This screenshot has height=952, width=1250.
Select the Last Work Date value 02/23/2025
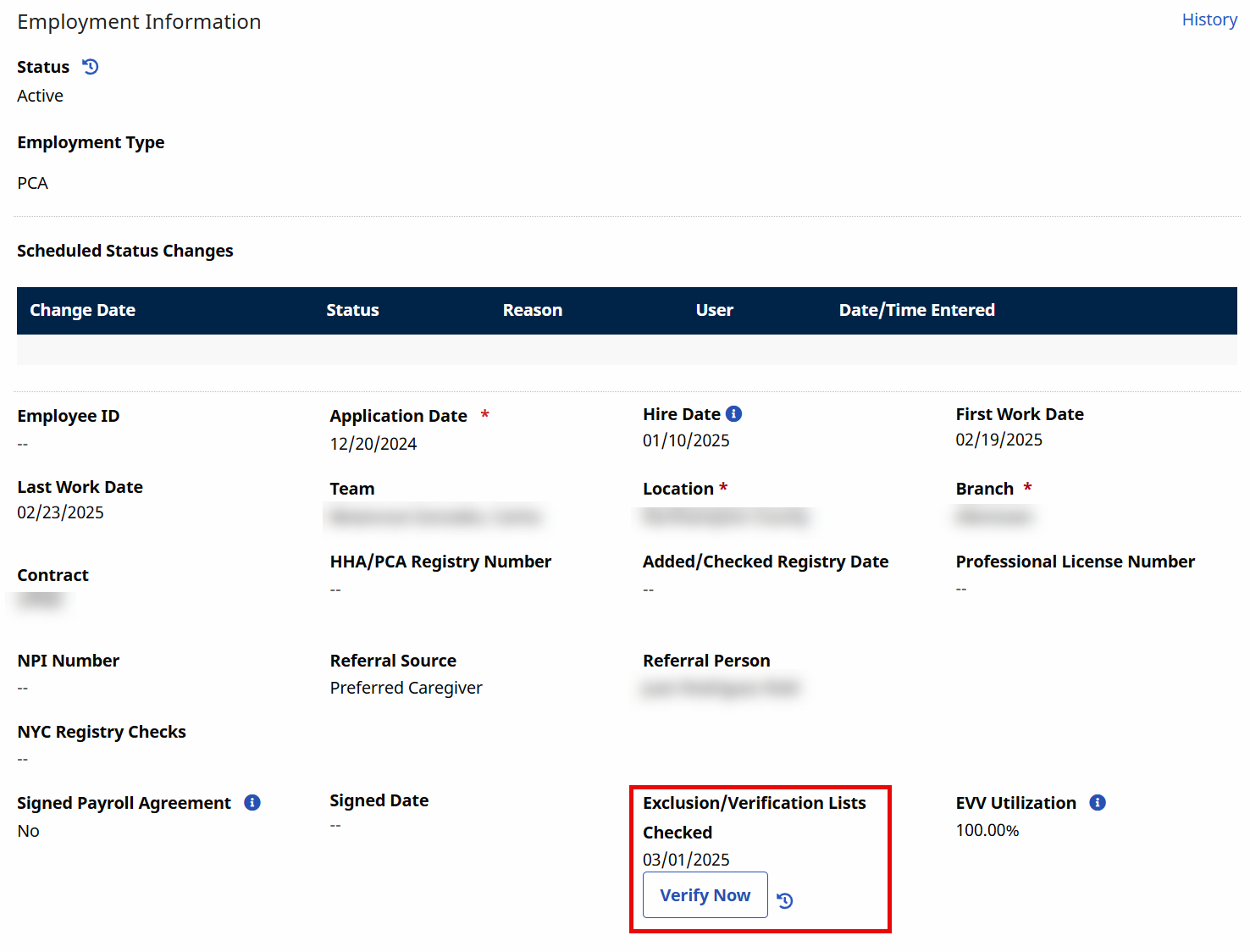[x=60, y=512]
